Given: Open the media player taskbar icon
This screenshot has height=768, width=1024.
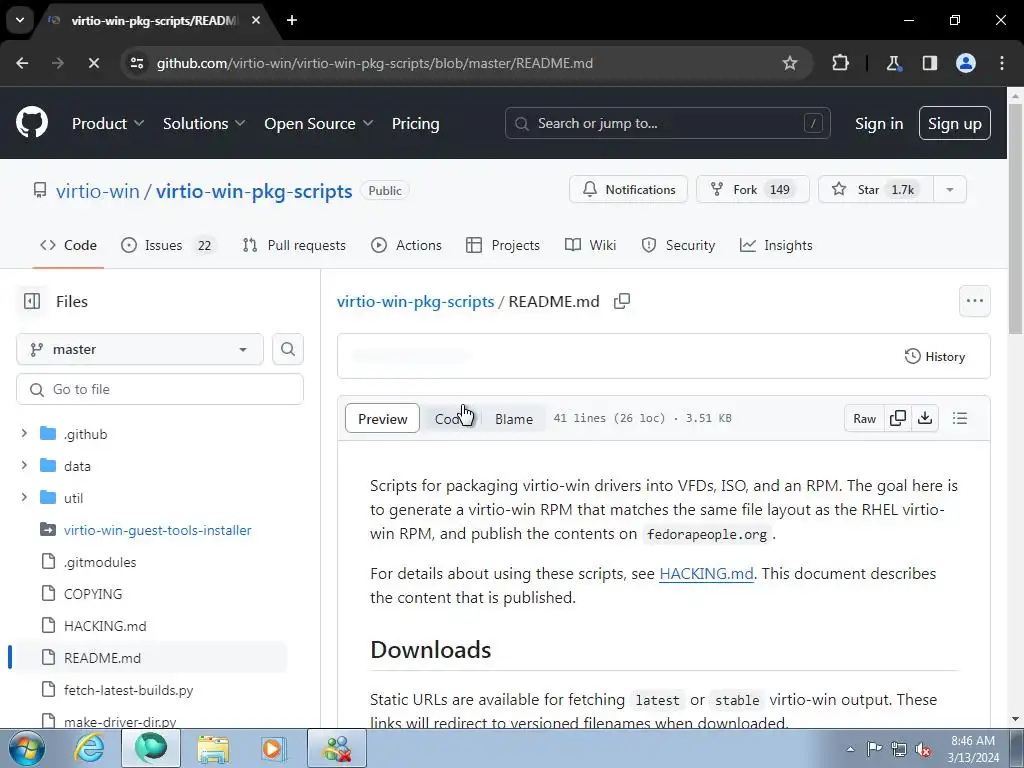Looking at the screenshot, I should coord(273,748).
